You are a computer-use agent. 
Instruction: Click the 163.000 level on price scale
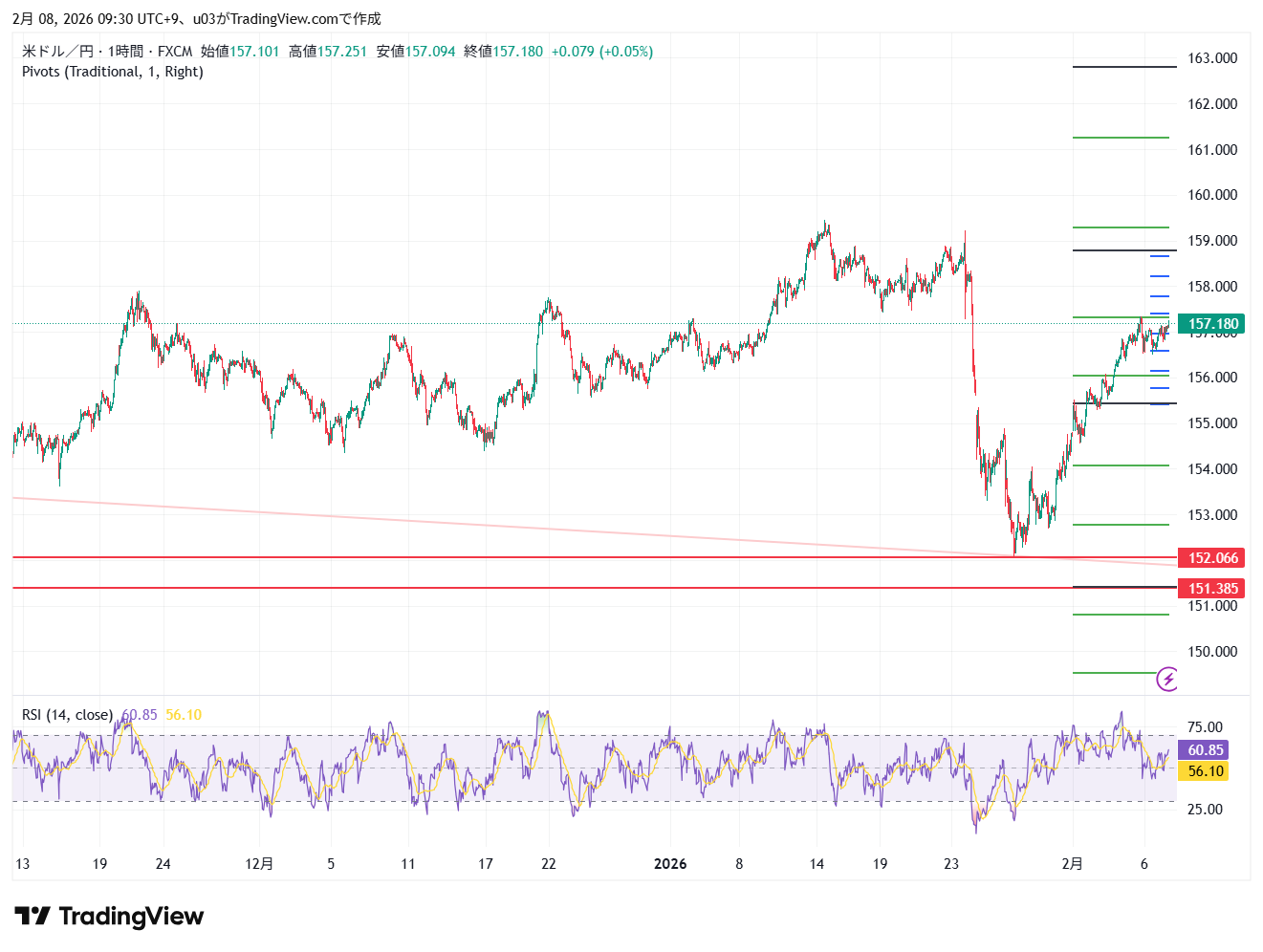point(1211,58)
